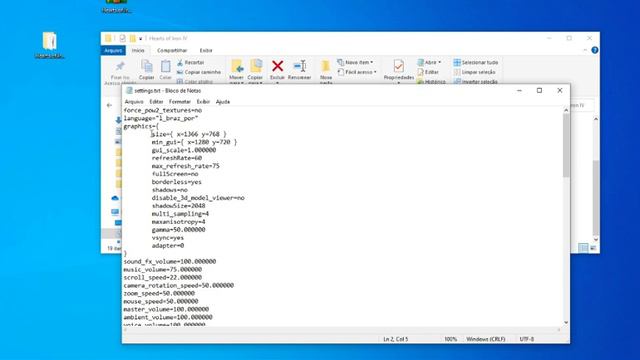Click the Colar clipboard icon in Explorer
640x360 pixels.
(x=165, y=66)
